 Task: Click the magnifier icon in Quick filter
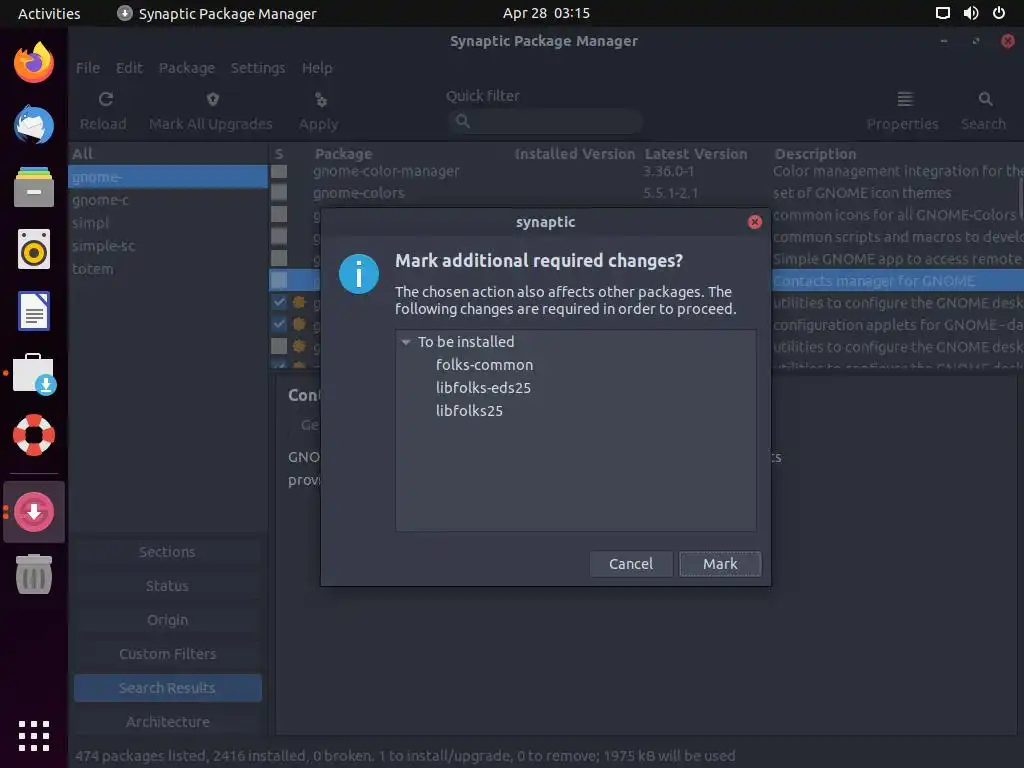[462, 121]
